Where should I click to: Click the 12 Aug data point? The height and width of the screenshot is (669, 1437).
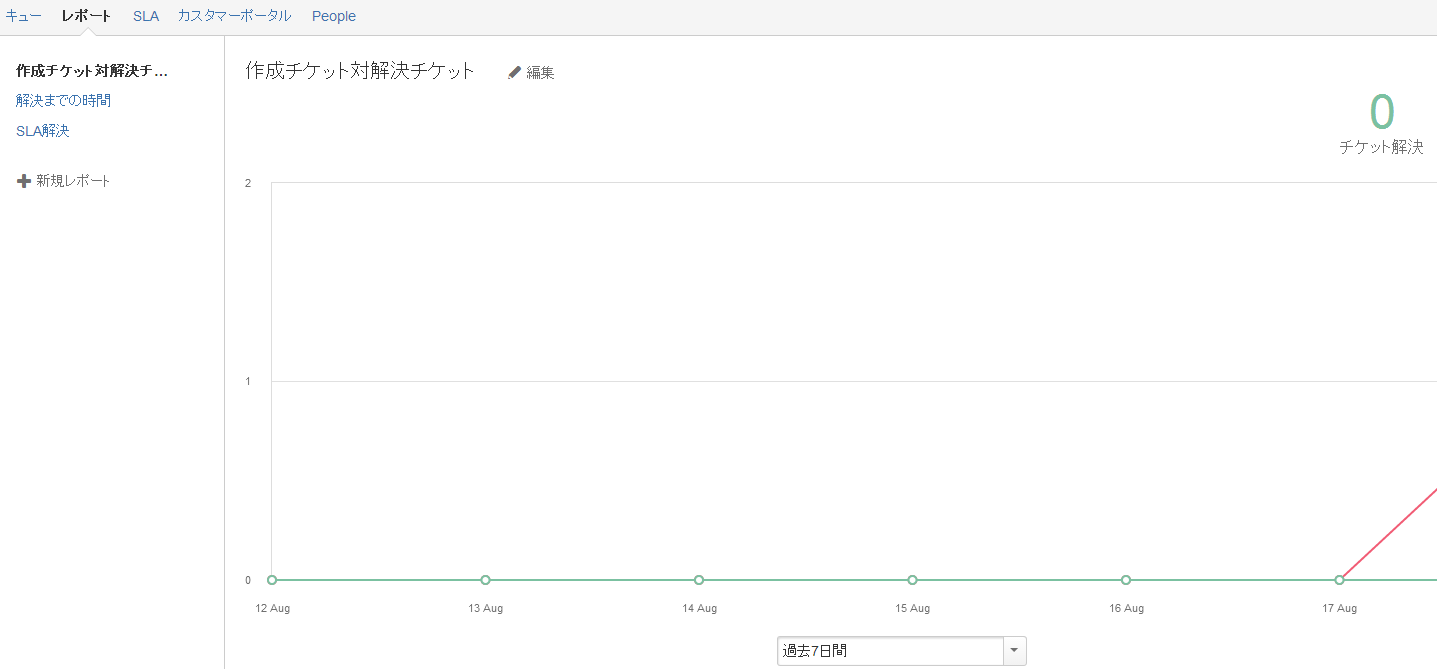click(x=272, y=580)
